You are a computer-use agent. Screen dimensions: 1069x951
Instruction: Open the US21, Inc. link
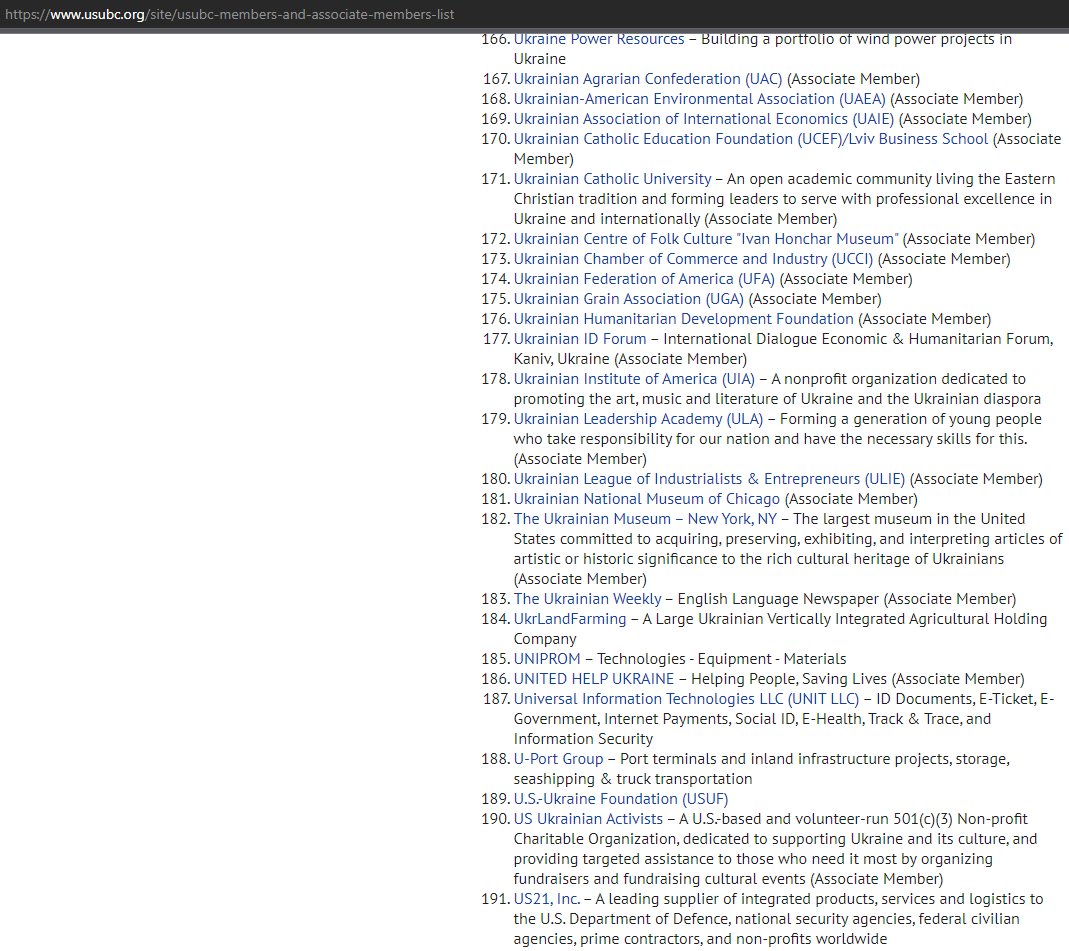pos(547,899)
